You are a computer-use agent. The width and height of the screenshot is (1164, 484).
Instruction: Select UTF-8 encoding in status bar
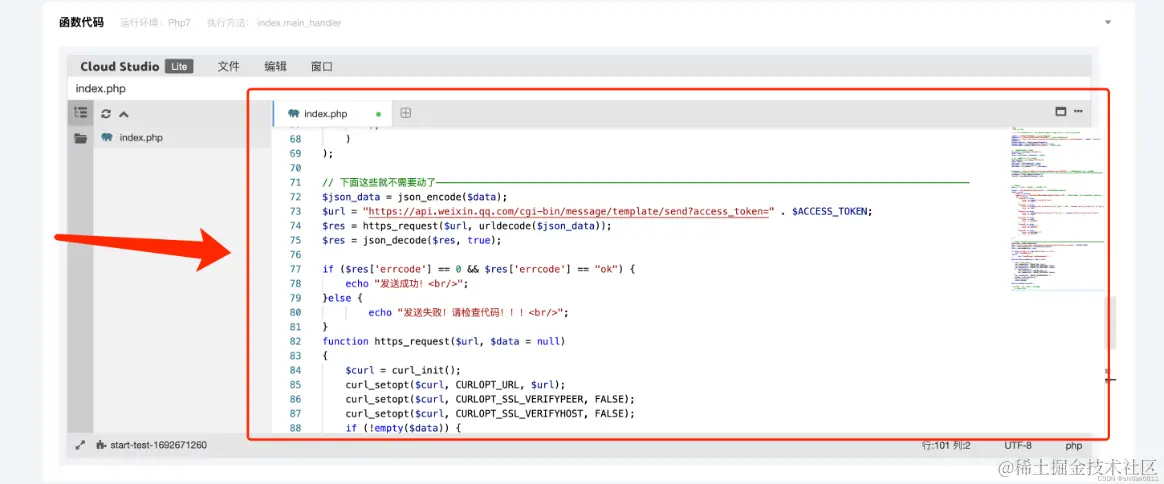coord(1018,445)
